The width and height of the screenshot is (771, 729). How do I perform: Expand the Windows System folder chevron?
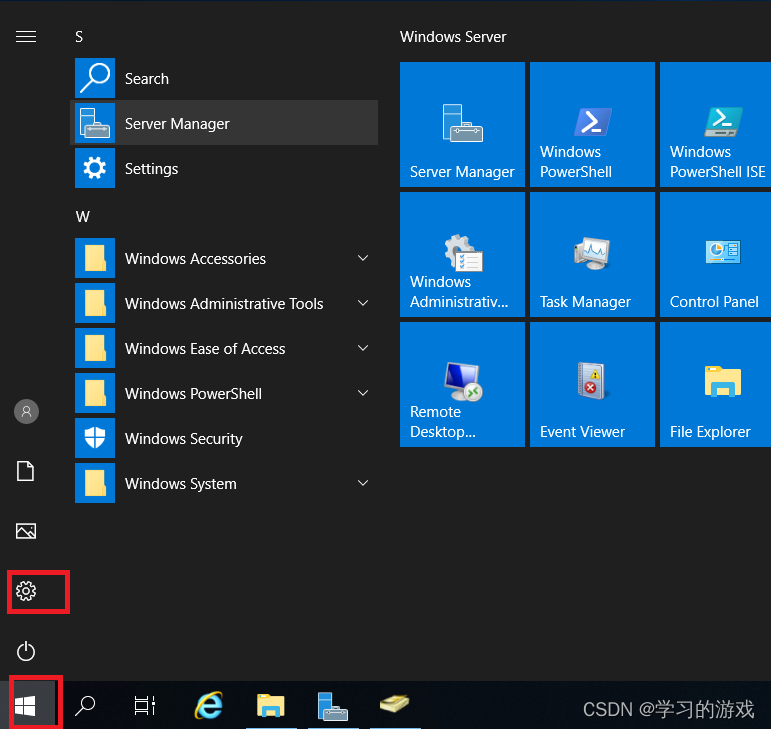(363, 484)
